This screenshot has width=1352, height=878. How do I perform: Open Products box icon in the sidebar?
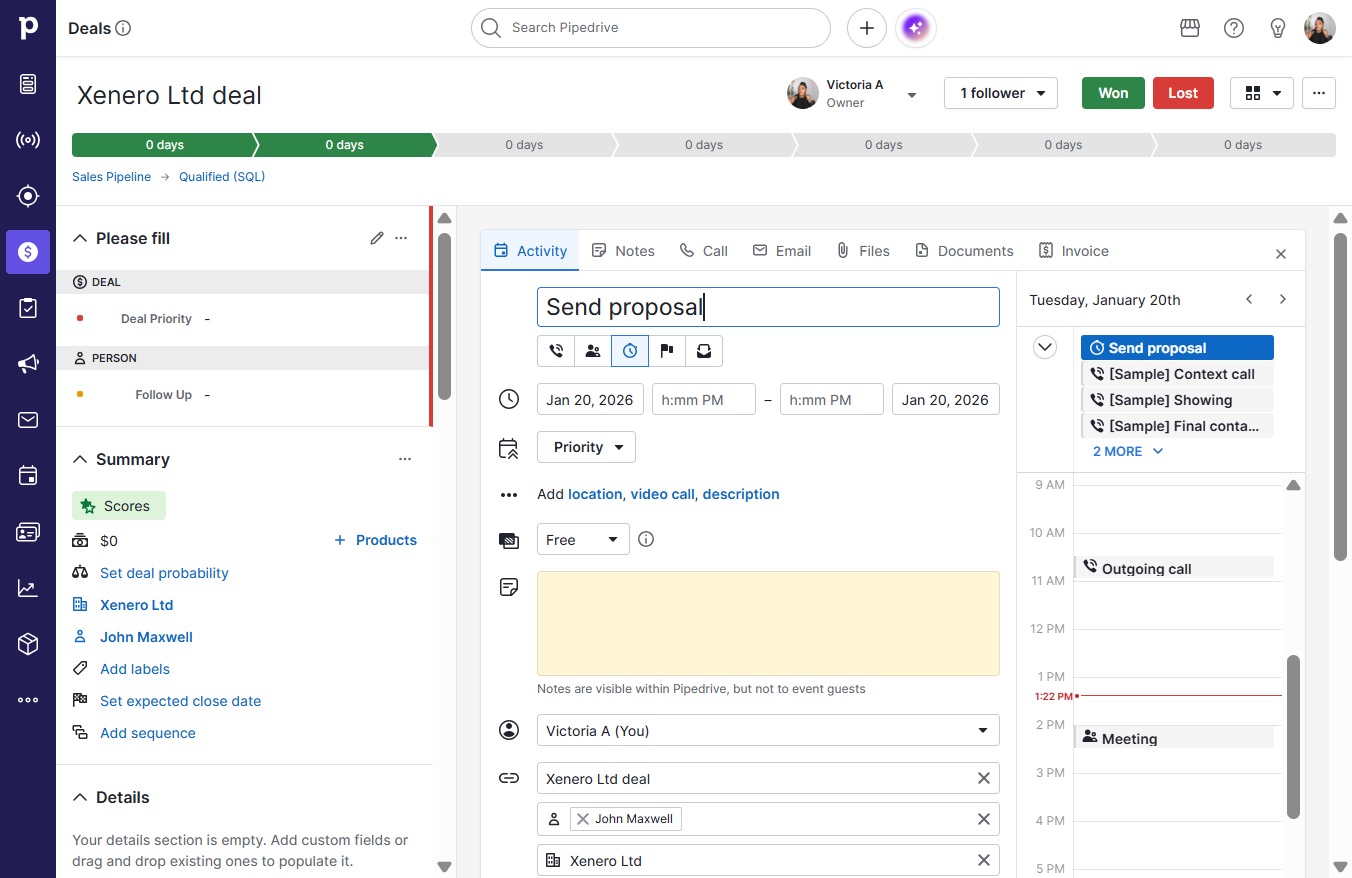(x=28, y=644)
